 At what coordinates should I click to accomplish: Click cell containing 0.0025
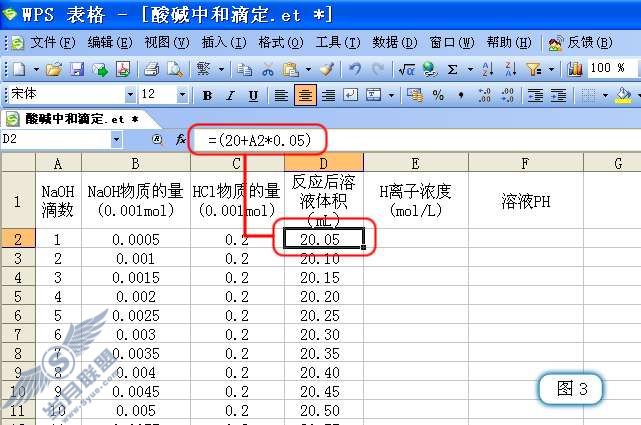(x=136, y=315)
